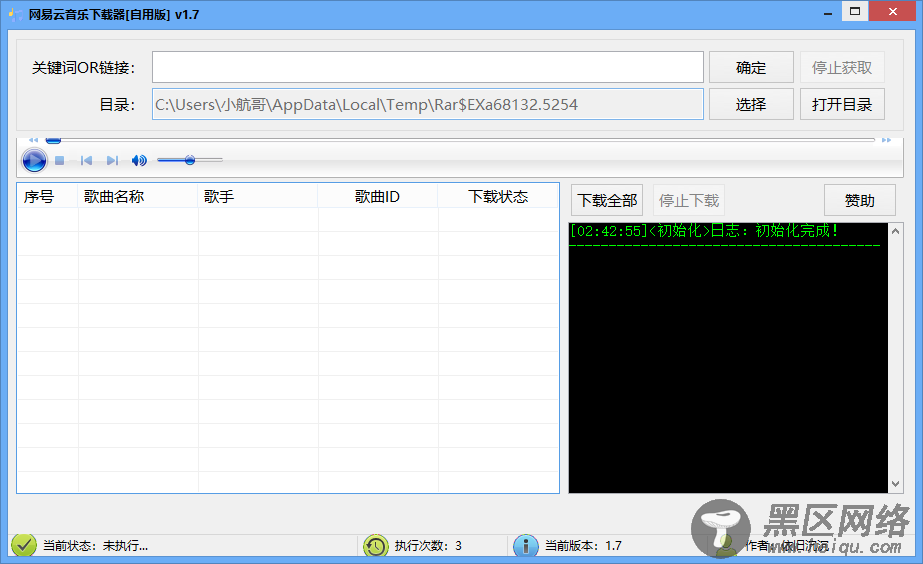Click the volume slider knob

tap(190, 160)
